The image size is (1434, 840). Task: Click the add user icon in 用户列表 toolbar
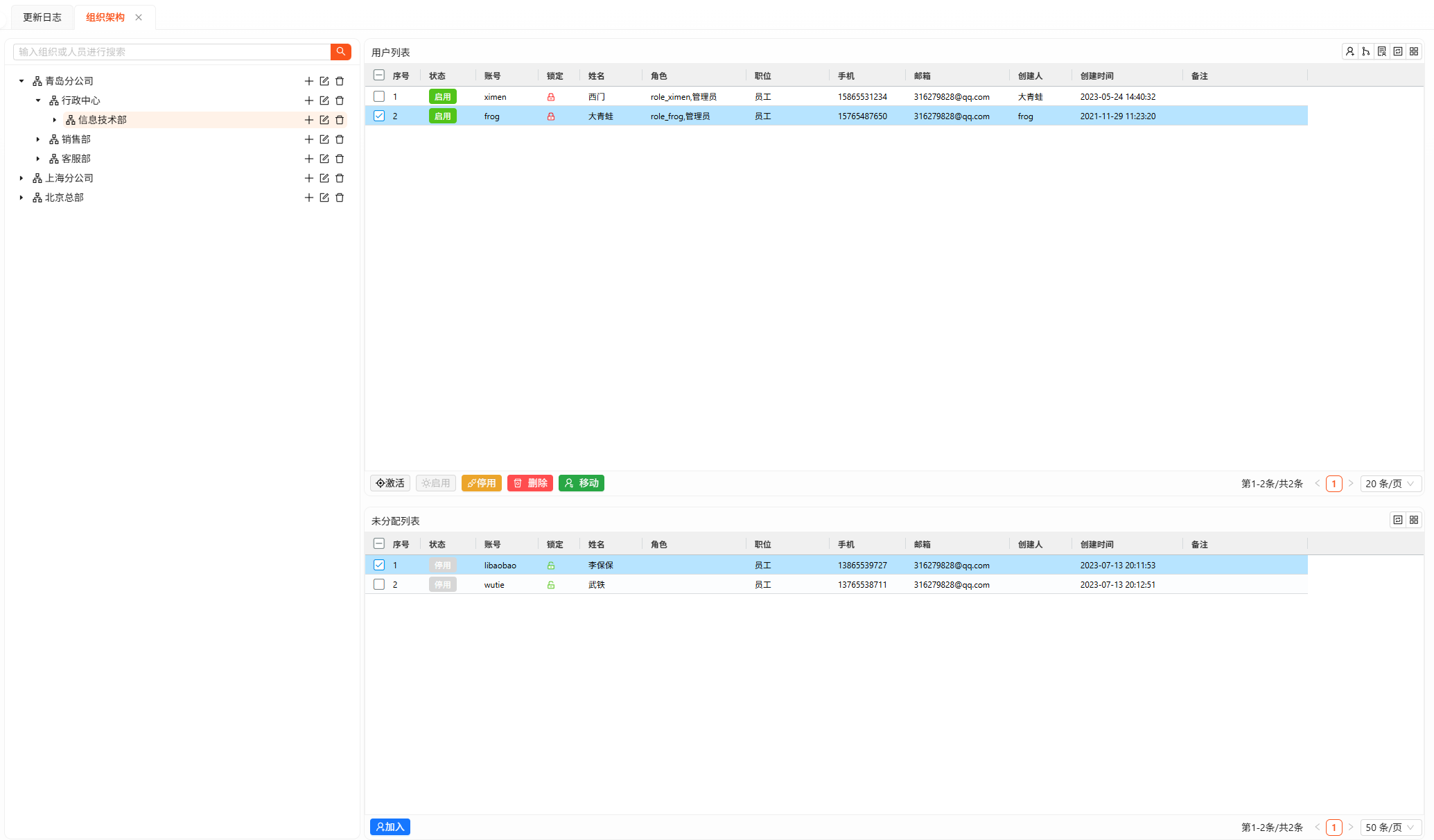point(1349,51)
